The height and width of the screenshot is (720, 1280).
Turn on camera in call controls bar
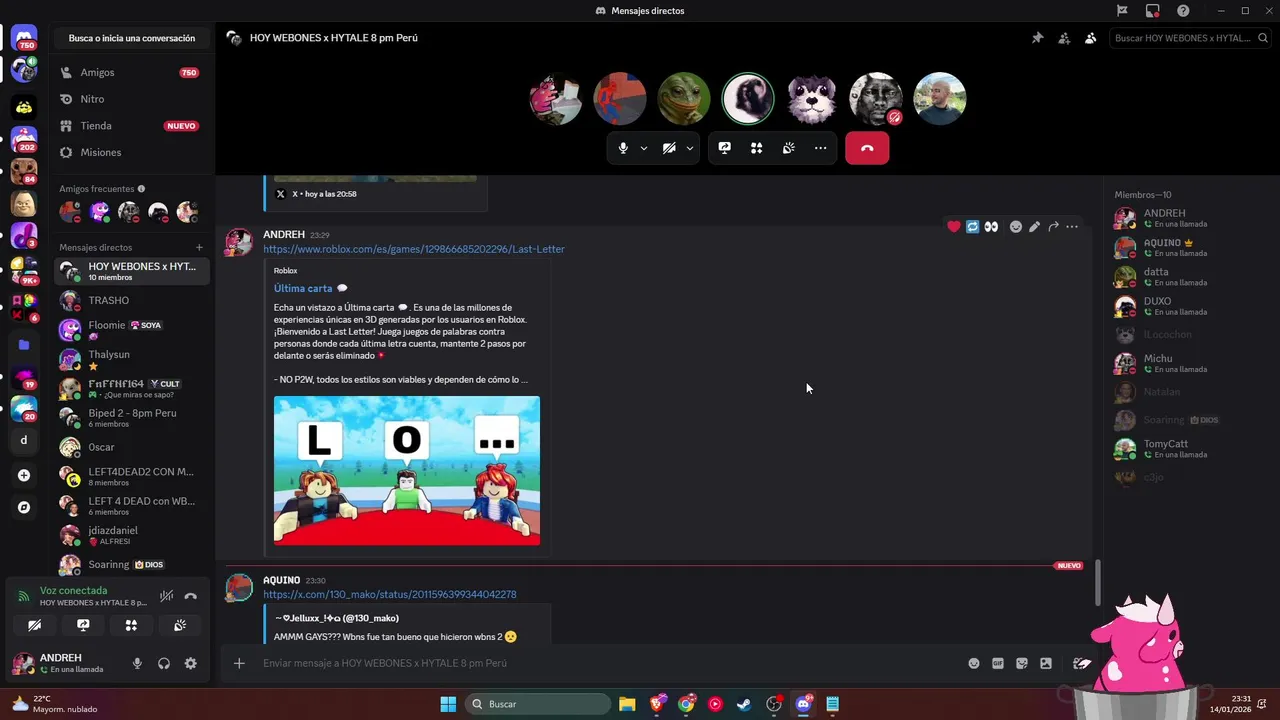[669, 148]
